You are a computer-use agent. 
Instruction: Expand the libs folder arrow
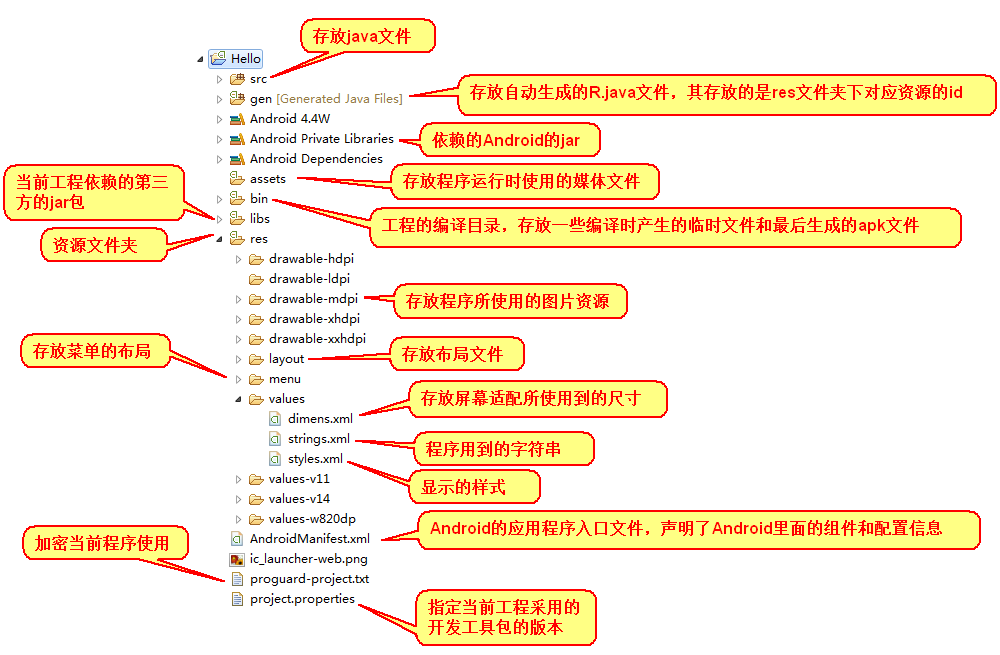[x=219, y=219]
